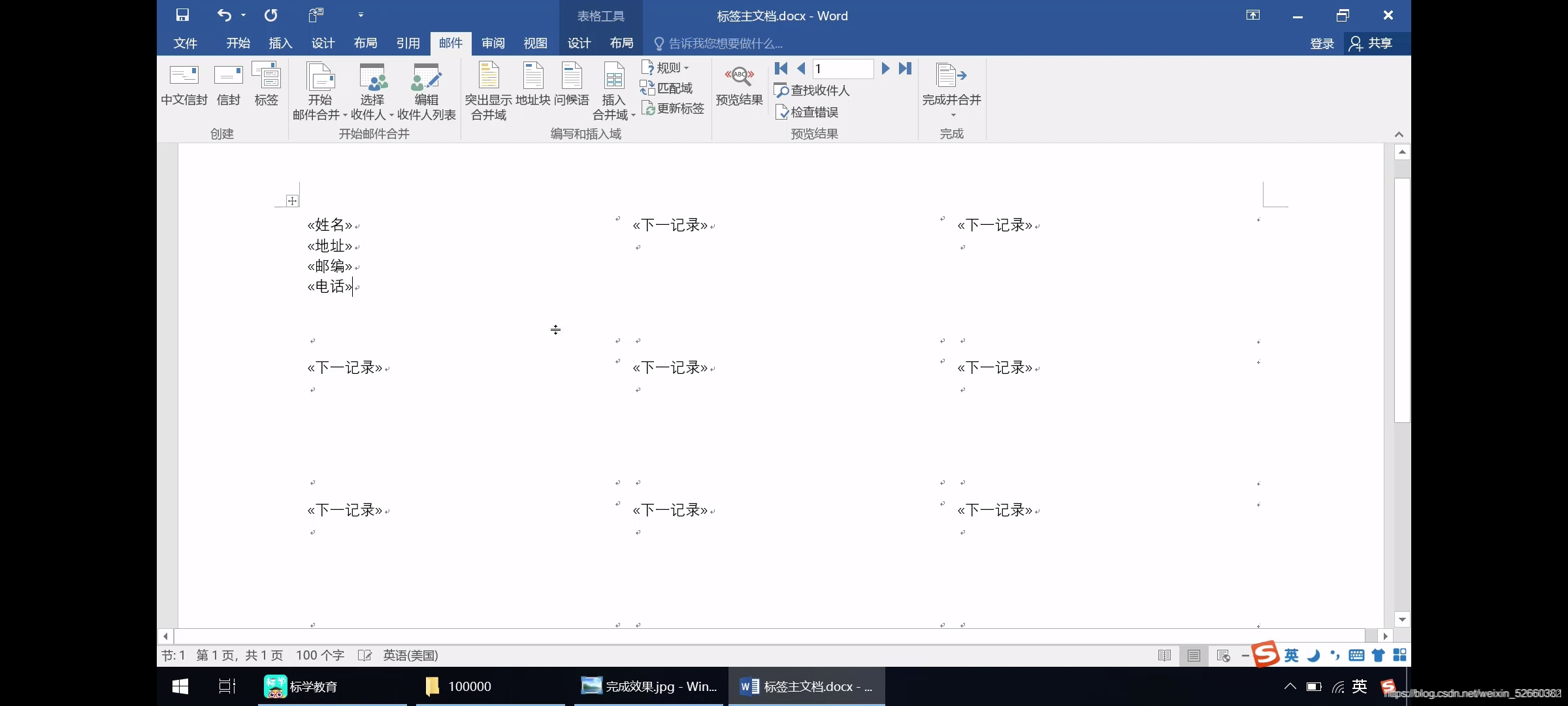
Task: Click the Greeting Line (问候语) icon
Action: pos(572,85)
